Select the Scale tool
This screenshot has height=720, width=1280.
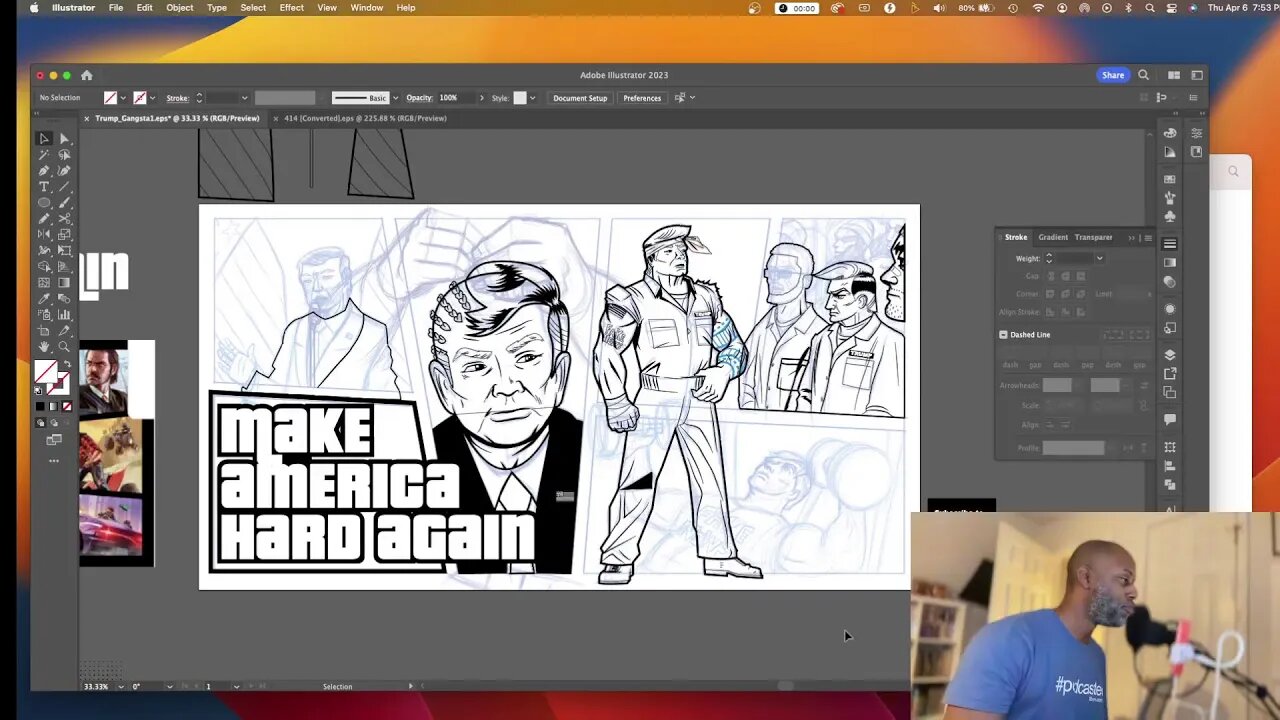pos(64,235)
